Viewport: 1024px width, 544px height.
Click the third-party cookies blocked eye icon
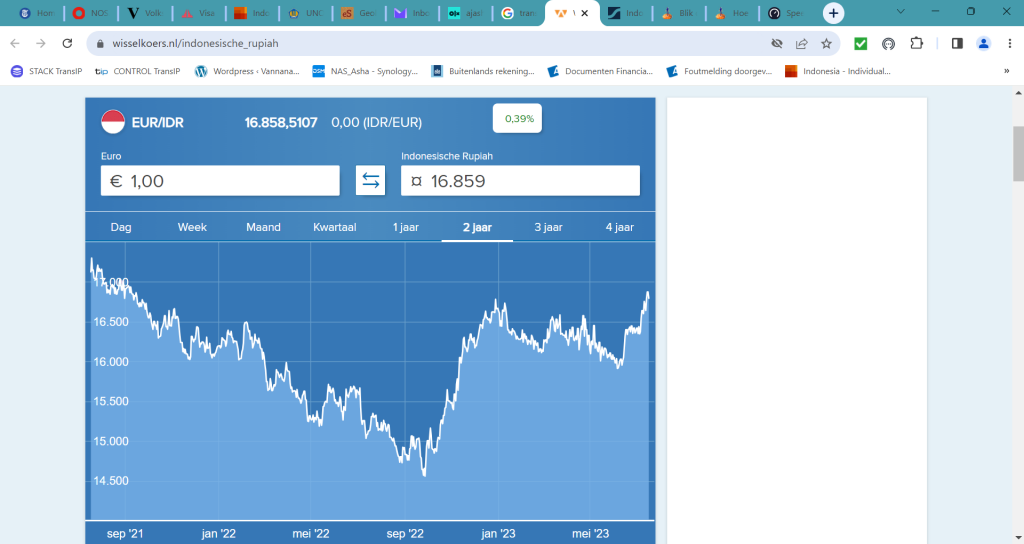[x=776, y=43]
